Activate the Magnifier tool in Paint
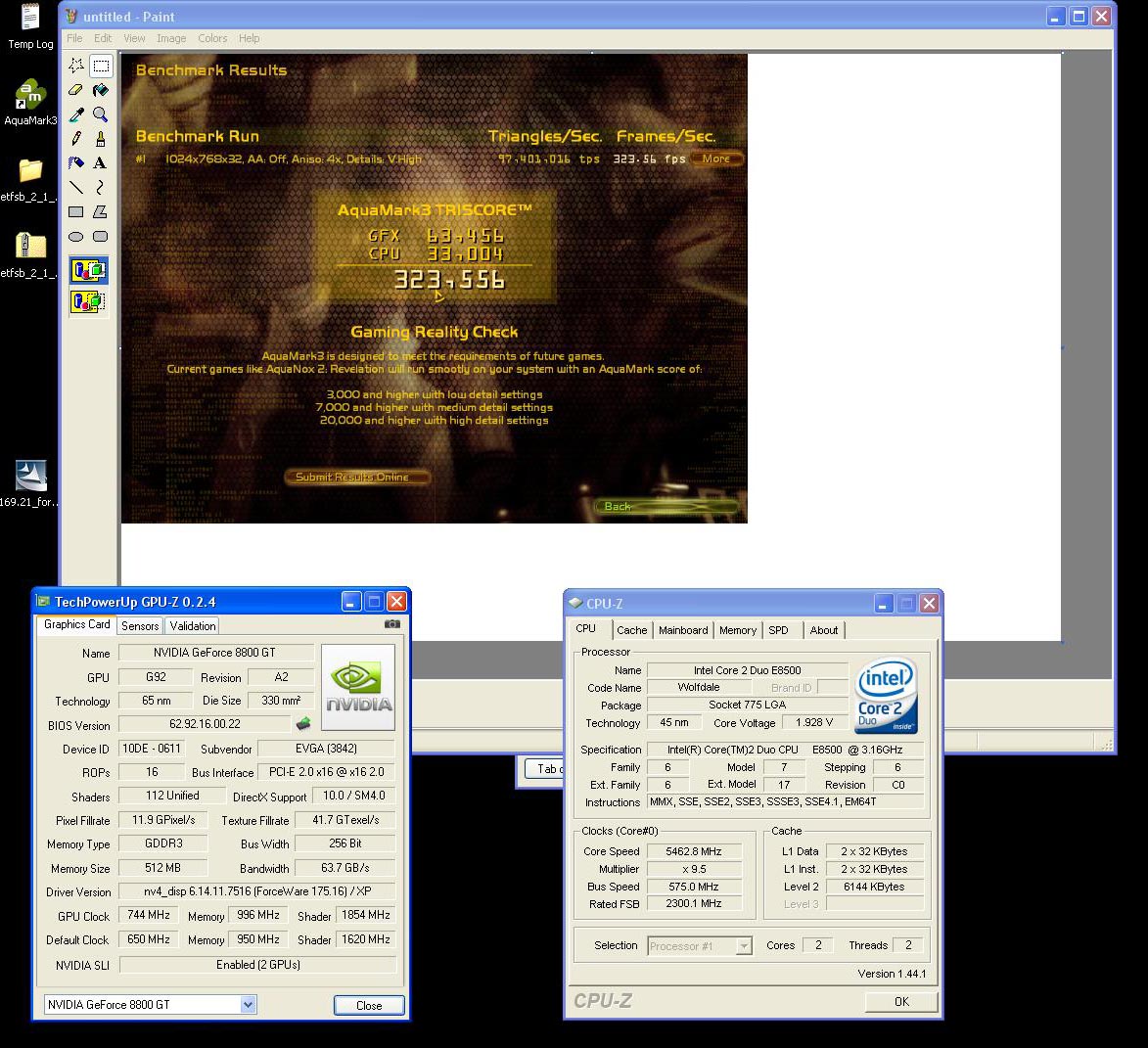The image size is (1148, 1048). click(101, 114)
